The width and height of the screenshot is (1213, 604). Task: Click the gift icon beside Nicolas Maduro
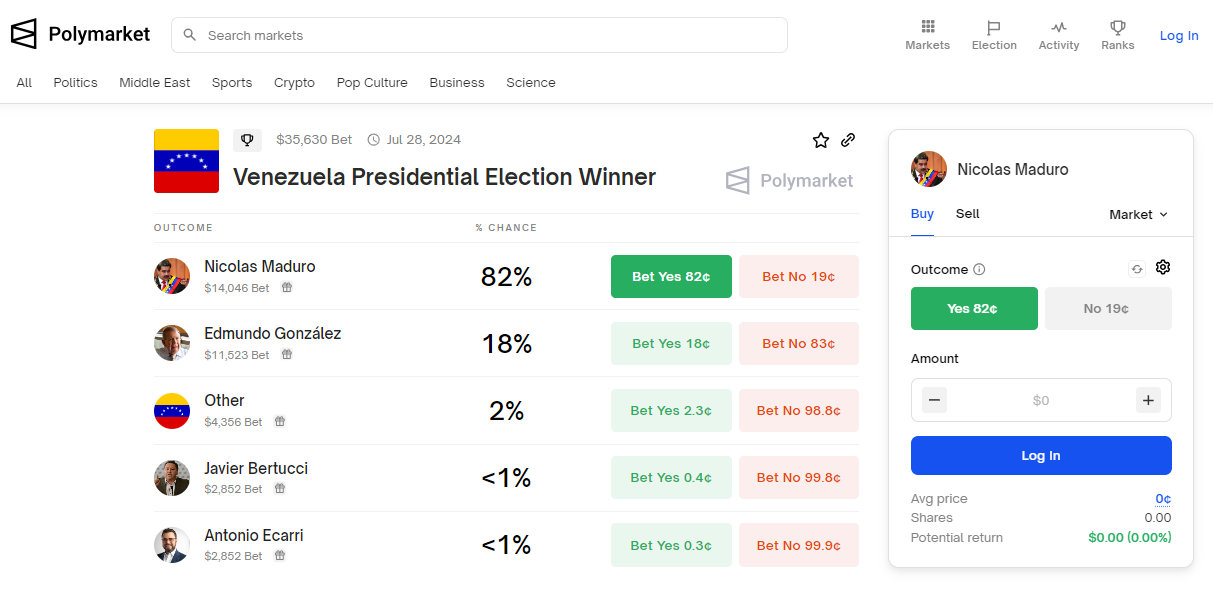tap(287, 287)
